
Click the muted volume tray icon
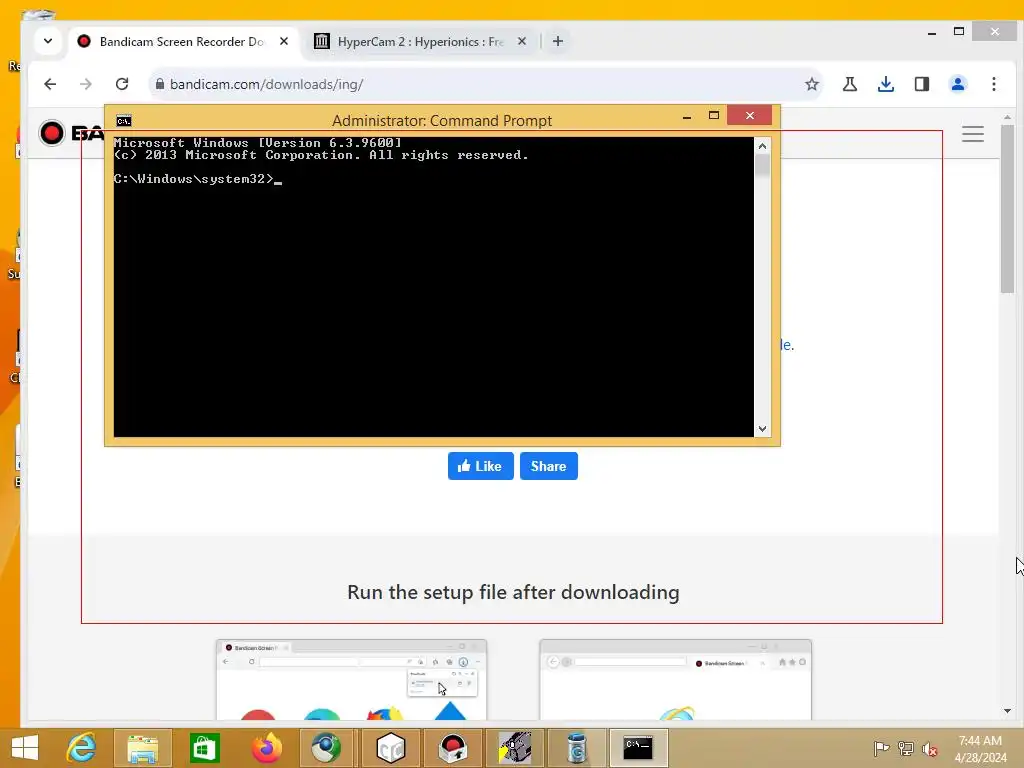(930, 748)
